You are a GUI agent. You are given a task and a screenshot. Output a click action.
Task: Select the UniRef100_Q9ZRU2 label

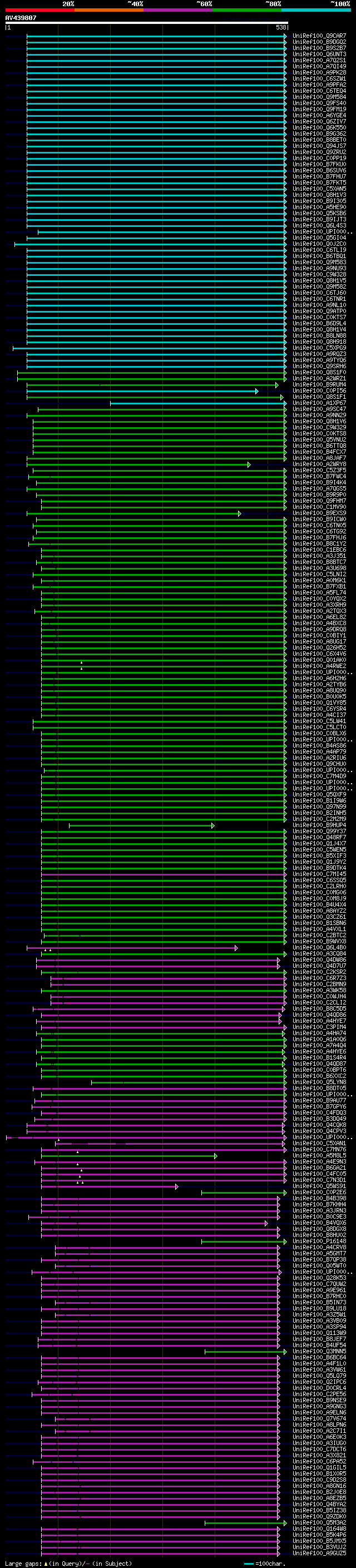pyautogui.click(x=319, y=152)
